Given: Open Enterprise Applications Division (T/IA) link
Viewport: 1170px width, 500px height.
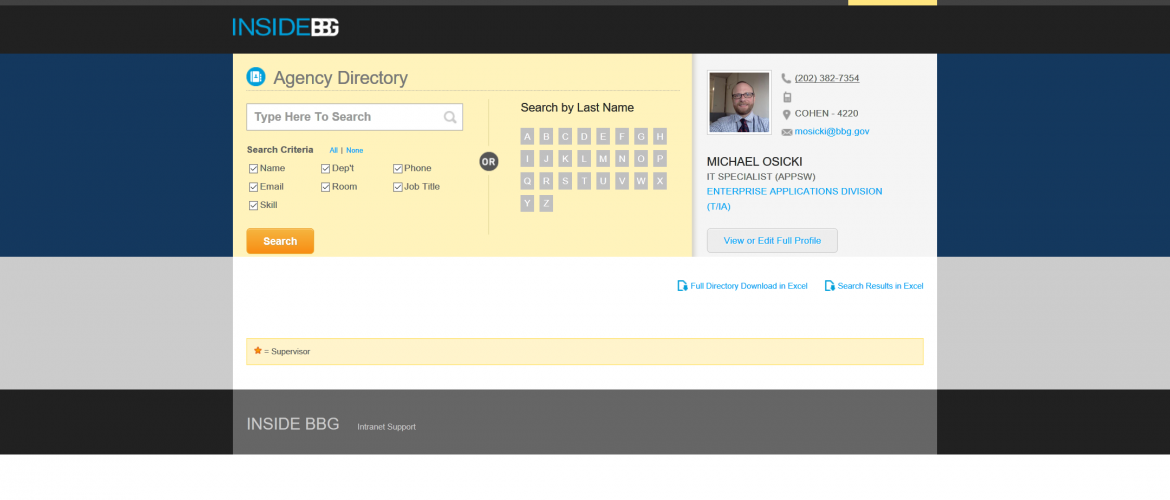Looking at the screenshot, I should tap(794, 199).
